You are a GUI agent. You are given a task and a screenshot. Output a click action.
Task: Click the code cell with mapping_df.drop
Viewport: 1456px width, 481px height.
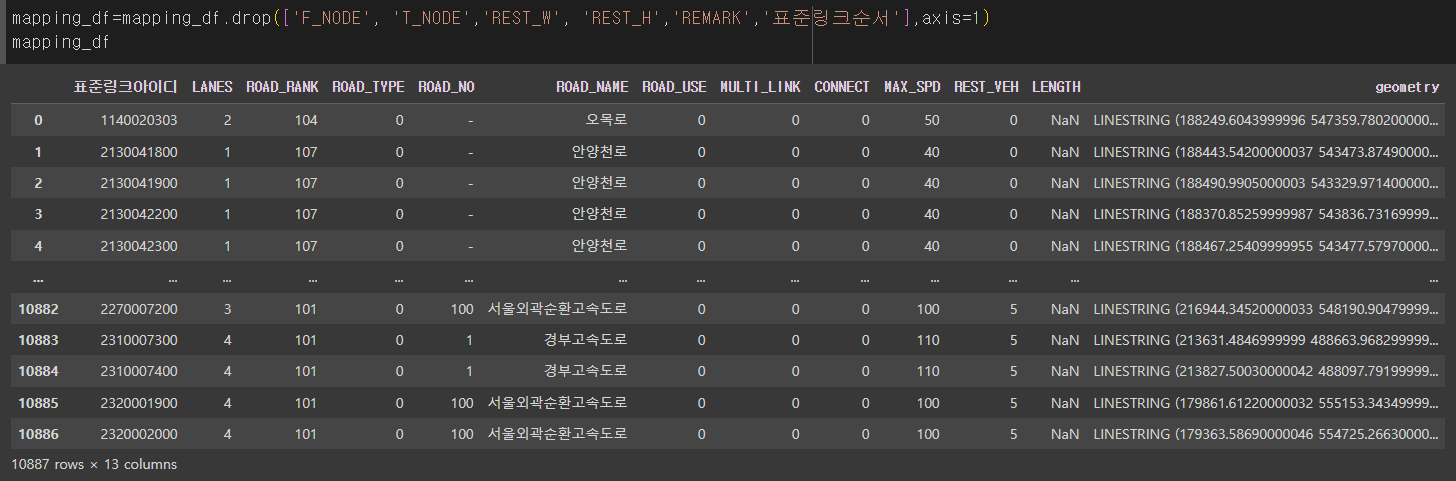[x=728, y=31]
